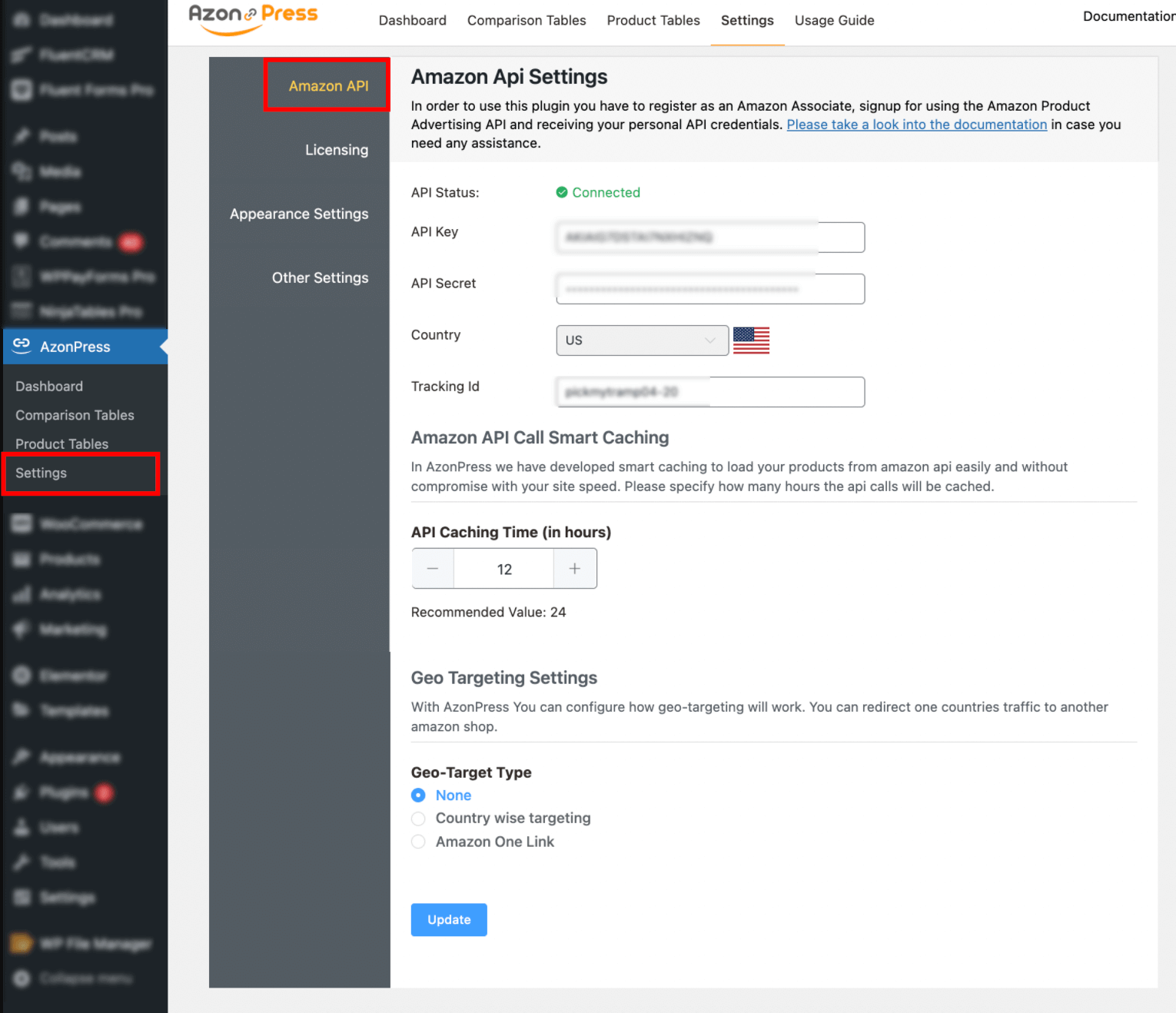Follow 'Please take a look into the documentation' link
This screenshot has width=1176, height=1013.
[x=917, y=125]
